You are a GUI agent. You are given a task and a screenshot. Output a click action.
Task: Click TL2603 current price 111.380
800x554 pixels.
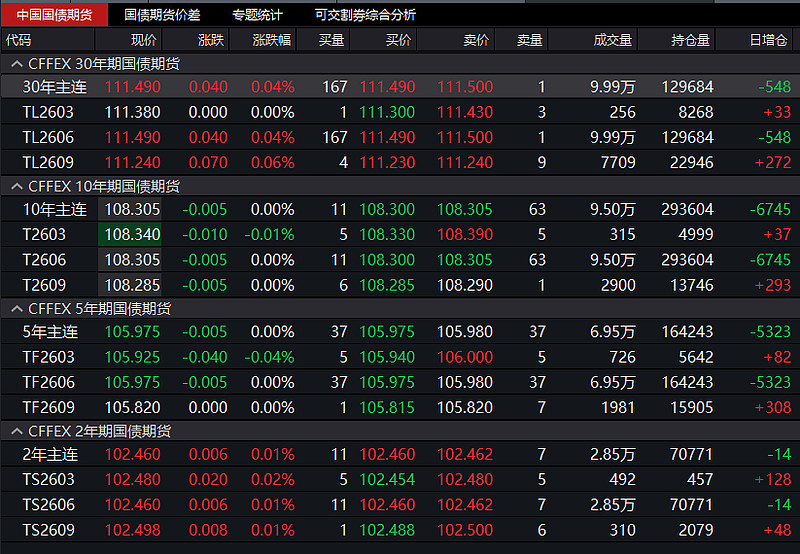(x=132, y=112)
